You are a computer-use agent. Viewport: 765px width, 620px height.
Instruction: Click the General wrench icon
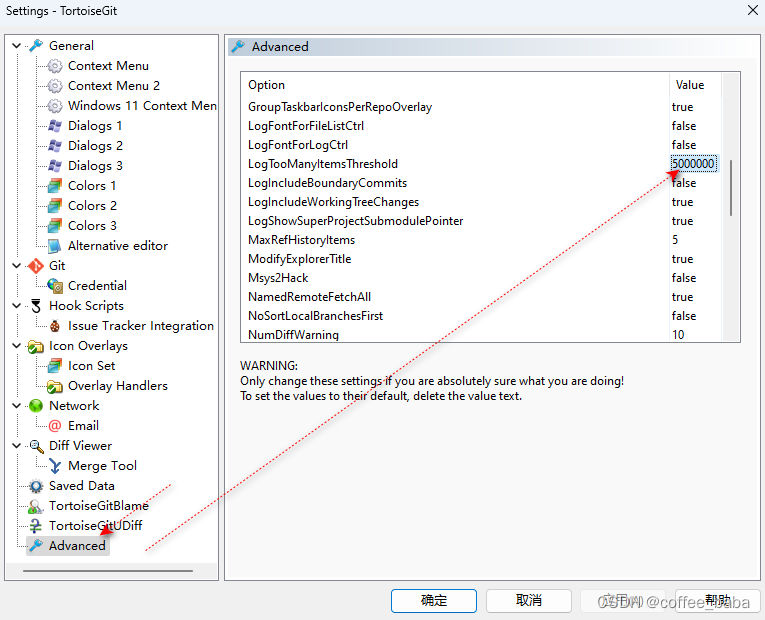pyautogui.click(x=36, y=46)
